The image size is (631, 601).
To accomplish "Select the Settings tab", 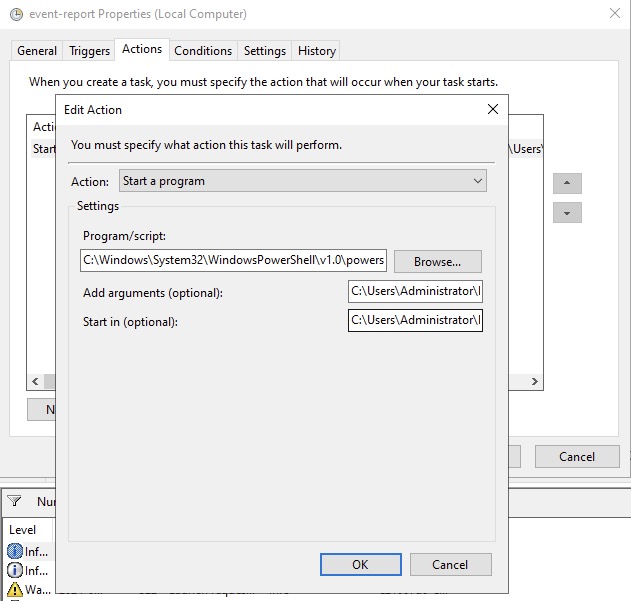I will (x=265, y=50).
